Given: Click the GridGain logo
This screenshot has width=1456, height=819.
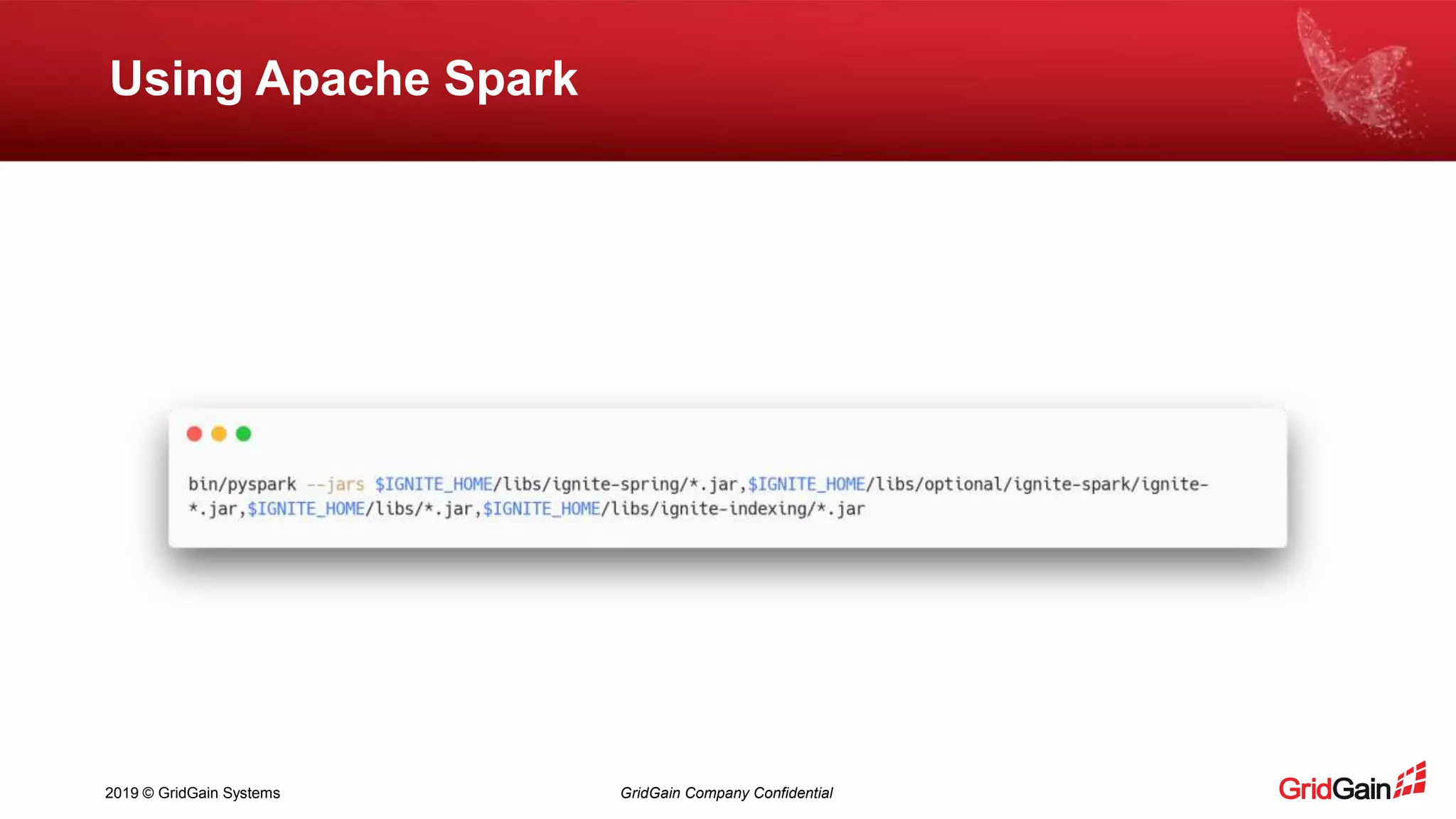Looking at the screenshot, I should point(1352,782).
